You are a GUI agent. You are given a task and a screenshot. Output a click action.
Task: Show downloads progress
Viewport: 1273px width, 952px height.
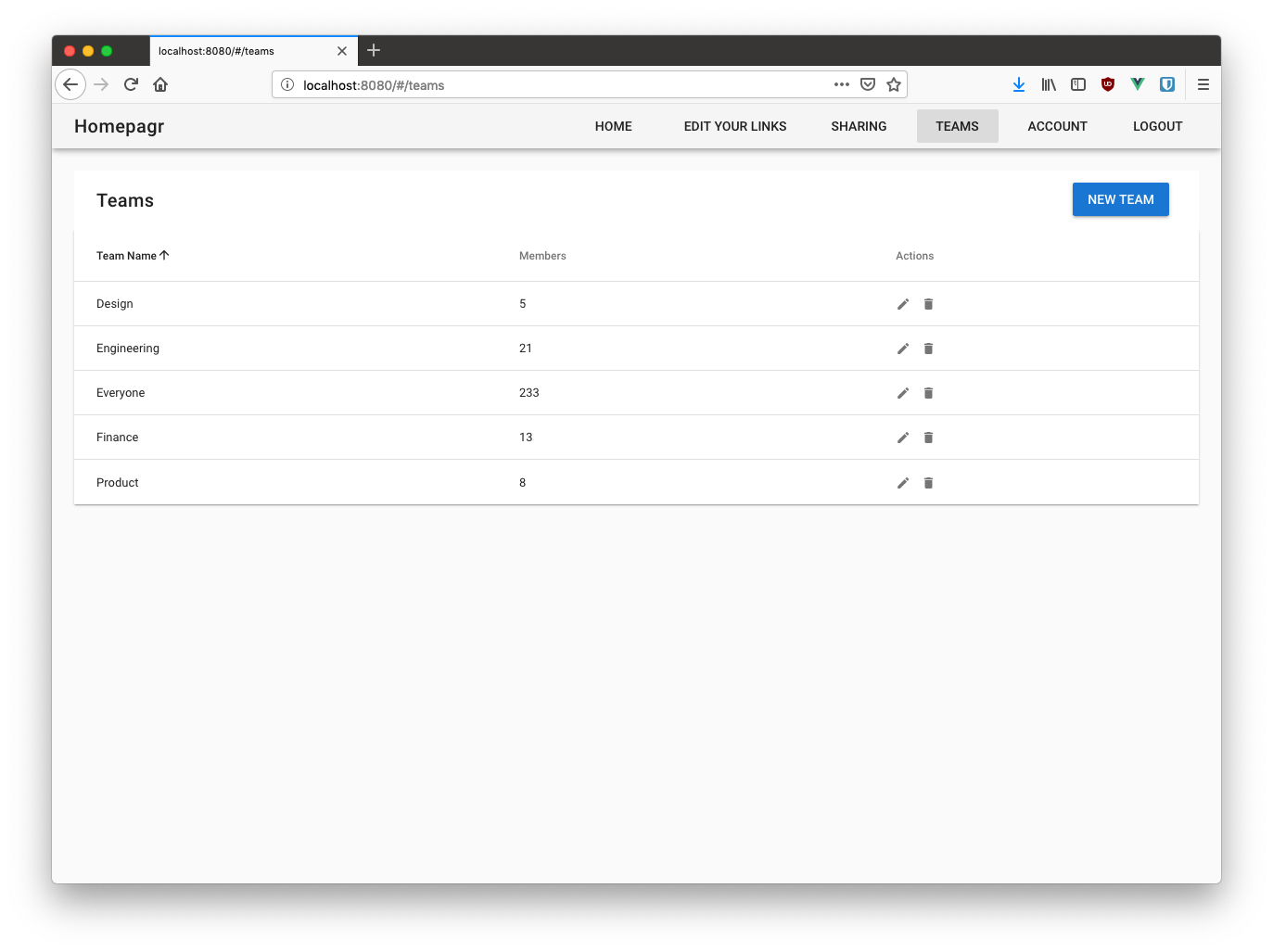1019,84
